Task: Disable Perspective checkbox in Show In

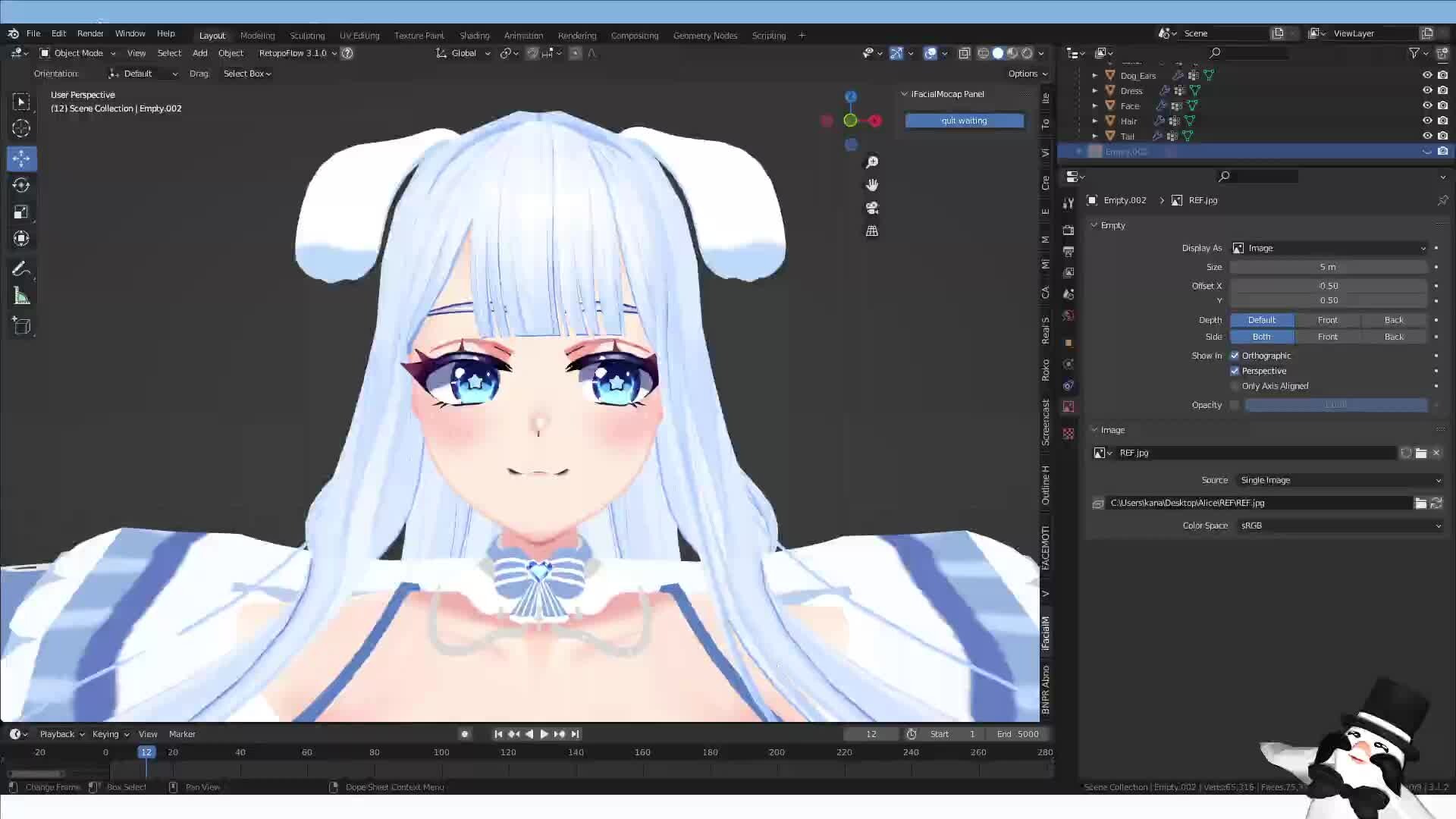Action: [1235, 371]
